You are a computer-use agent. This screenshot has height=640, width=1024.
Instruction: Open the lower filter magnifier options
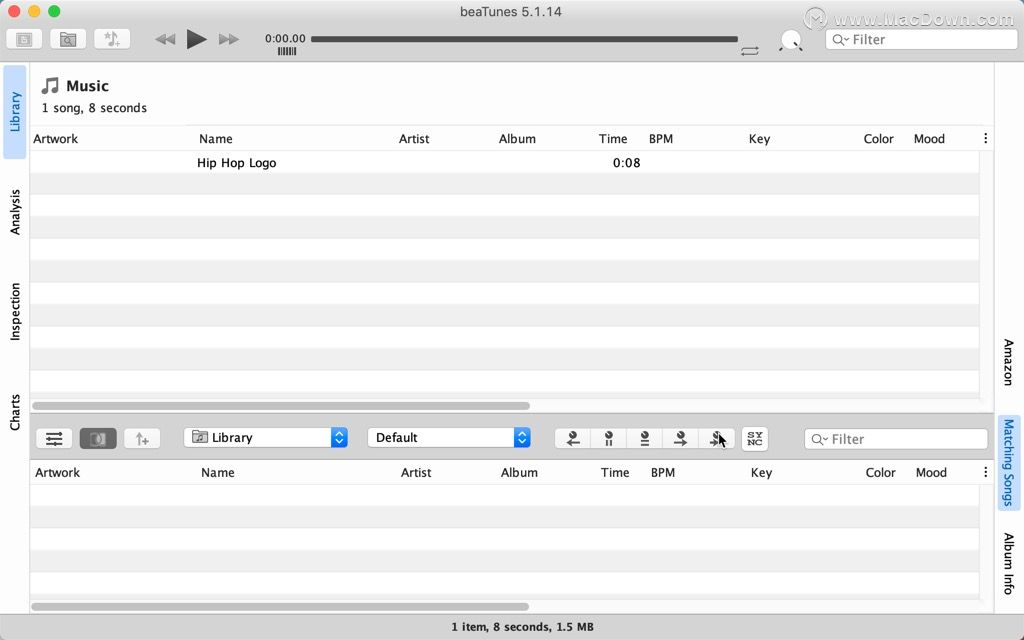point(818,440)
